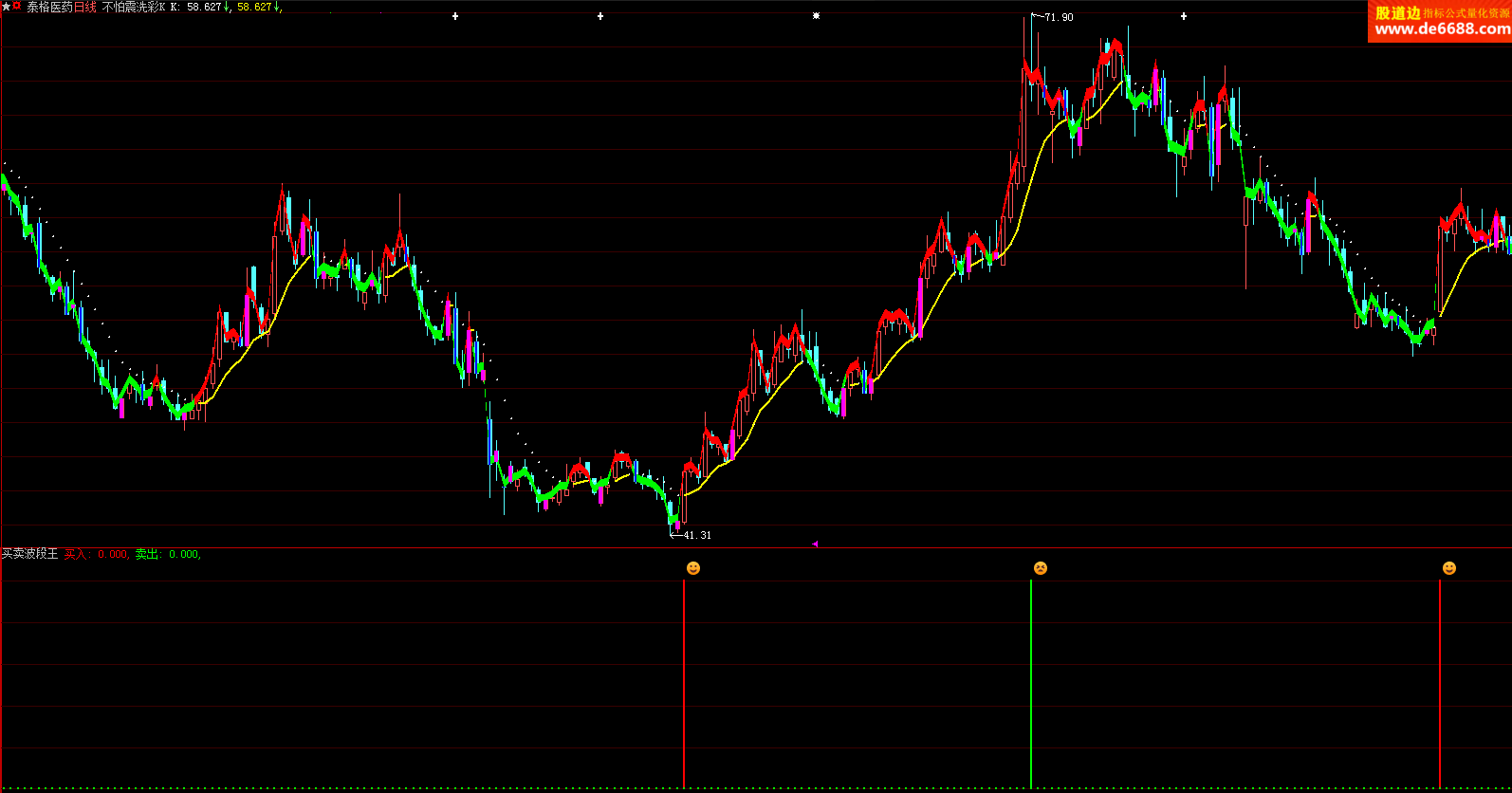Click the leftmost white plus marker atop the chart
This screenshot has width=1512, height=793.
[x=455, y=16]
